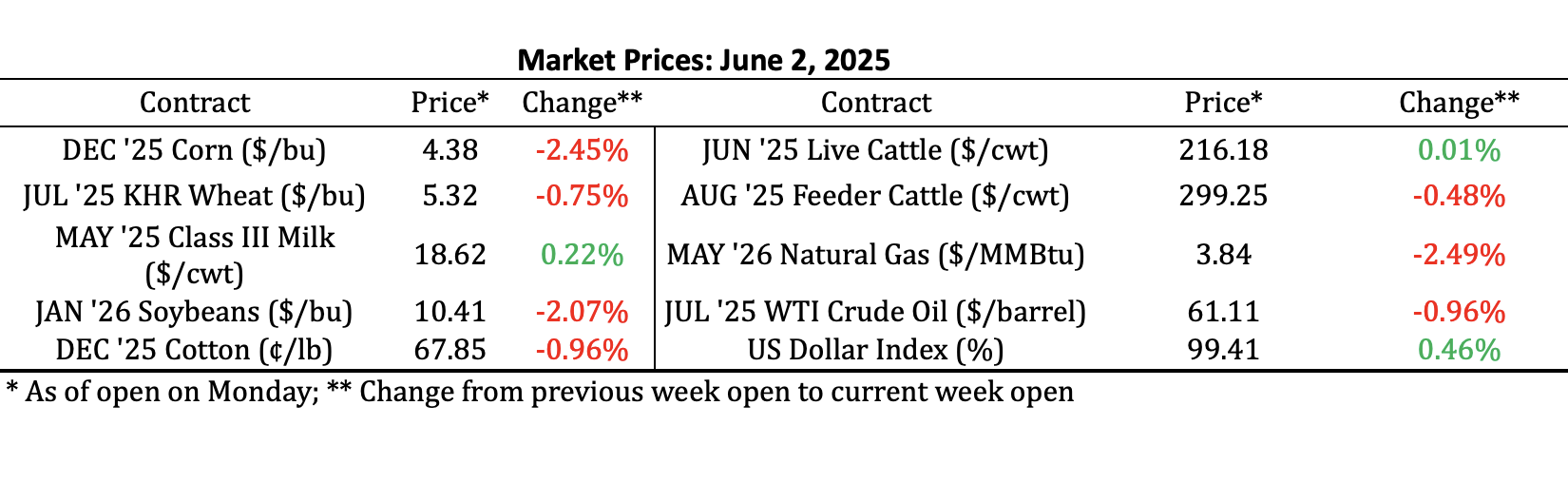Click the corn price 4.38
This screenshot has height=502, width=1568.
click(x=449, y=150)
